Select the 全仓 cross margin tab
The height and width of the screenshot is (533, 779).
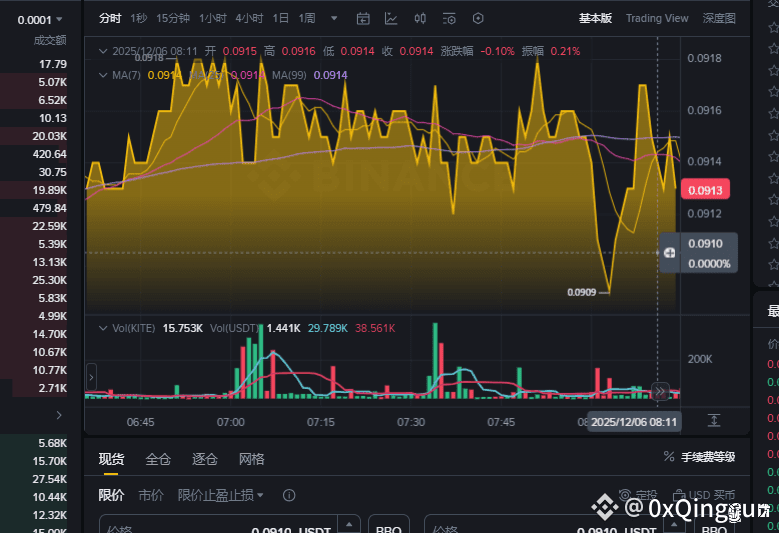coord(158,459)
